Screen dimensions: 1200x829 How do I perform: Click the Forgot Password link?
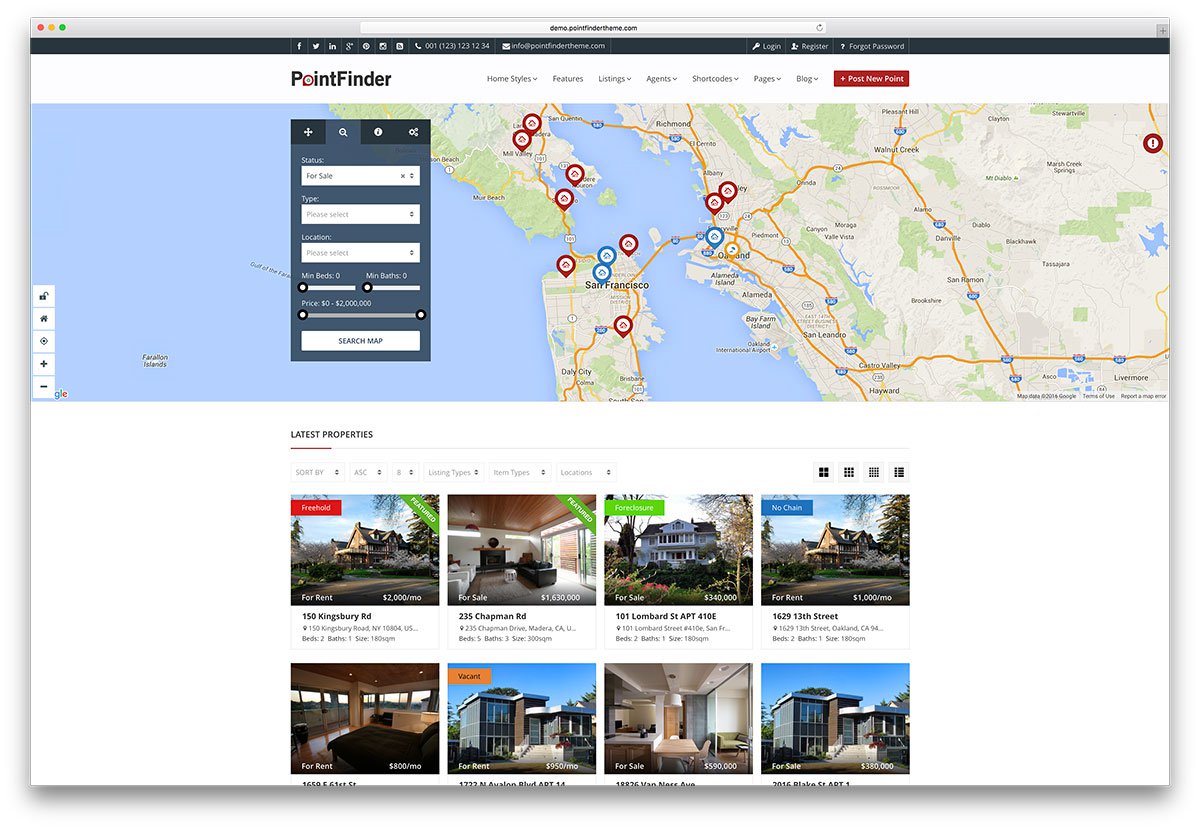coord(872,46)
